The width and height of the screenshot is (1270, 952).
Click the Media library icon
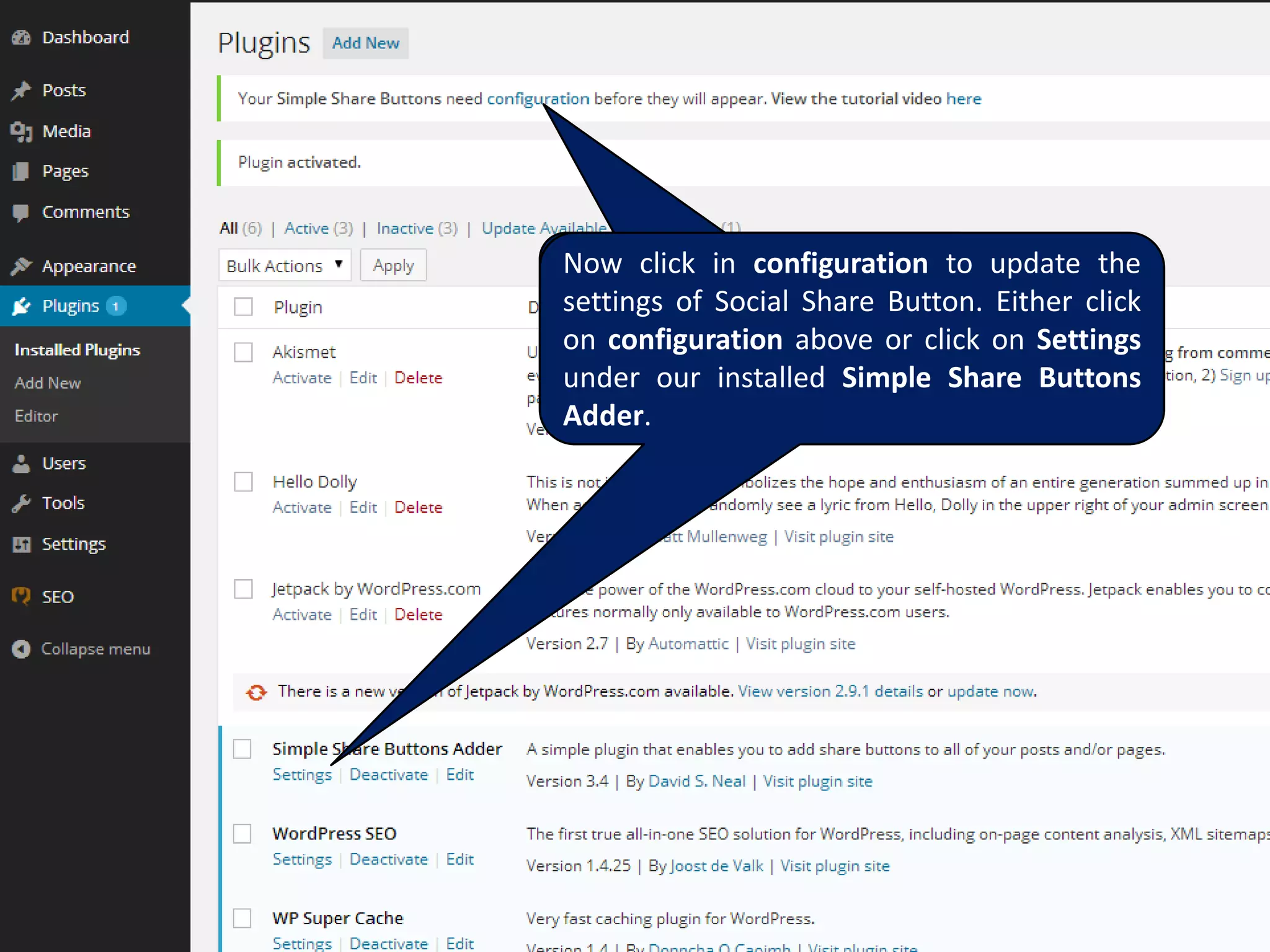21,131
